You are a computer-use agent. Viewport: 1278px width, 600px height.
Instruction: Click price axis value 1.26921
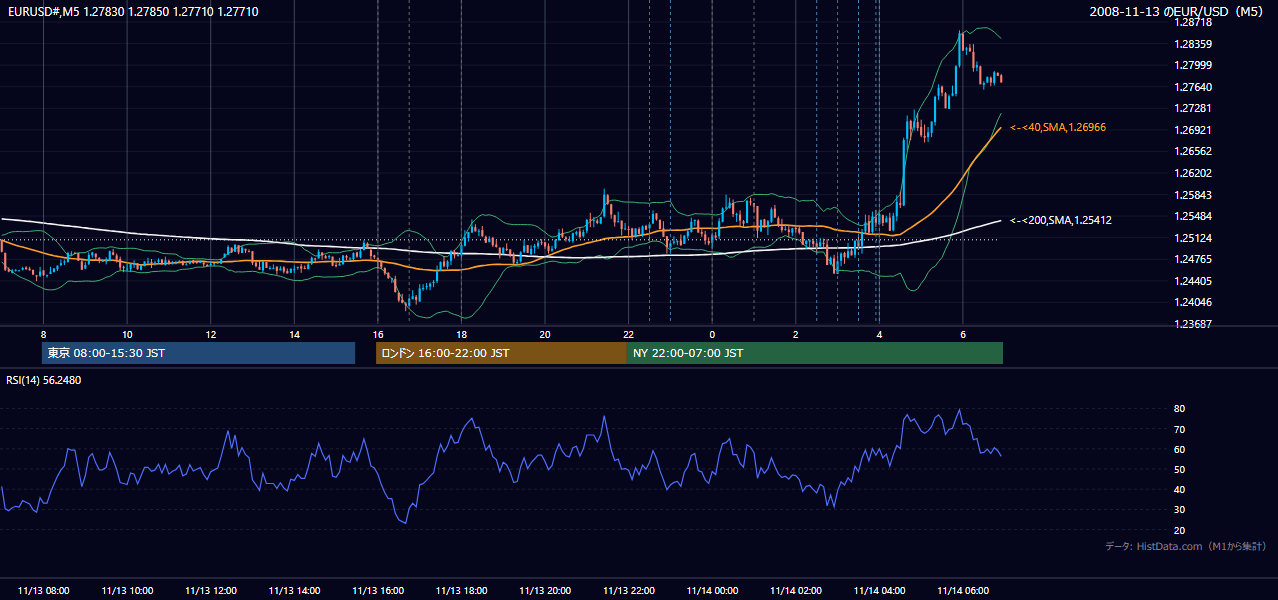point(1193,130)
